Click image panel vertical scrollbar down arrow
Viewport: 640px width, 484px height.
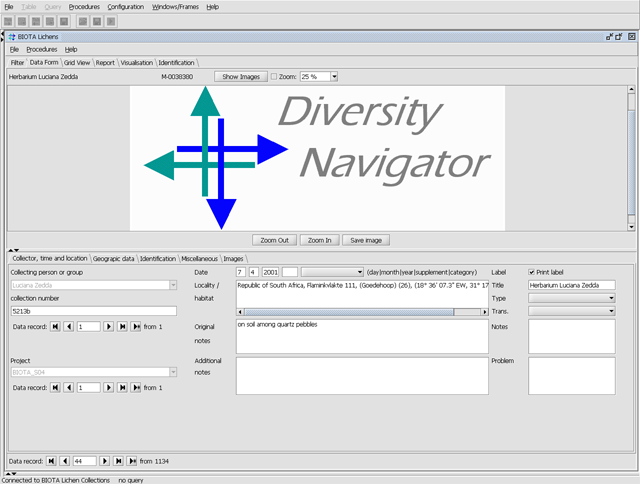pyautogui.click(x=631, y=227)
